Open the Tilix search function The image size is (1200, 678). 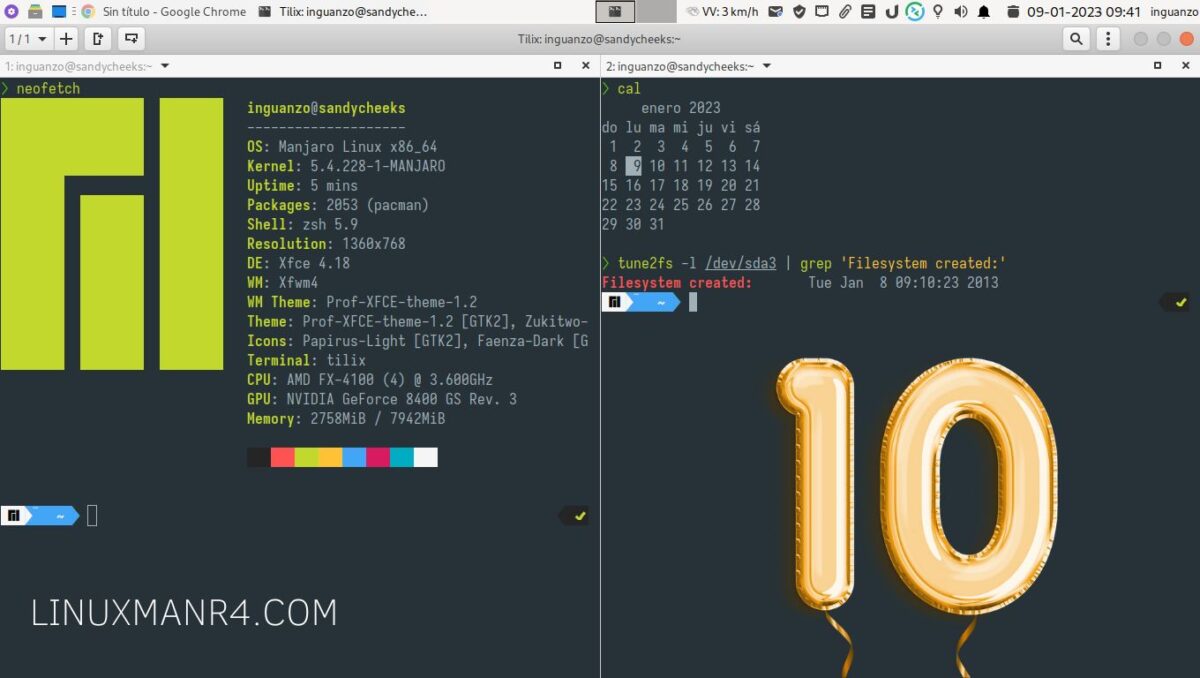click(x=1075, y=38)
